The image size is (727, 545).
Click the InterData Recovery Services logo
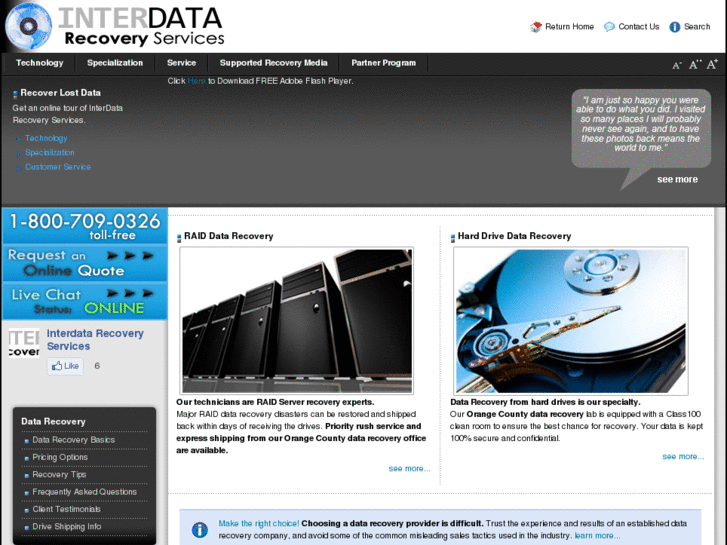tap(115, 26)
